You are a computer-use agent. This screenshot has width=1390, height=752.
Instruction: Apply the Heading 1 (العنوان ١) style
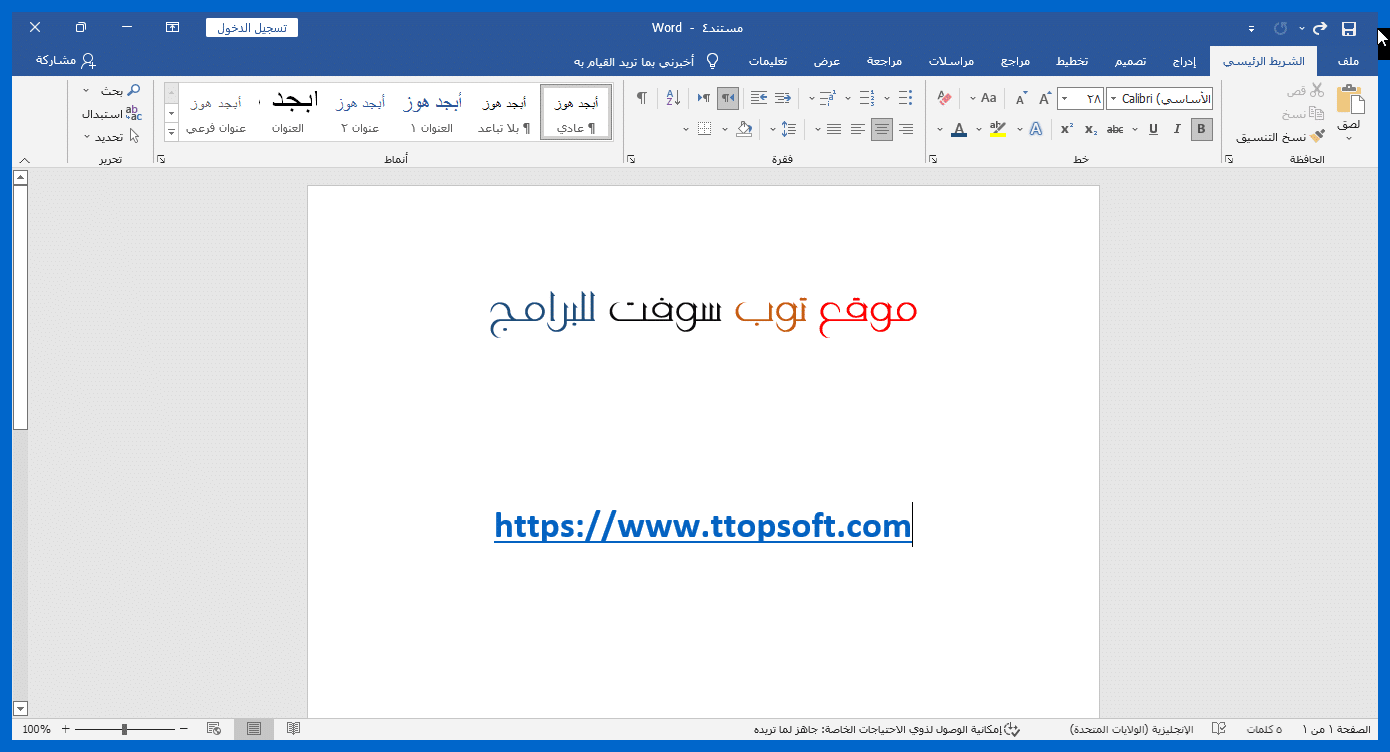point(432,112)
